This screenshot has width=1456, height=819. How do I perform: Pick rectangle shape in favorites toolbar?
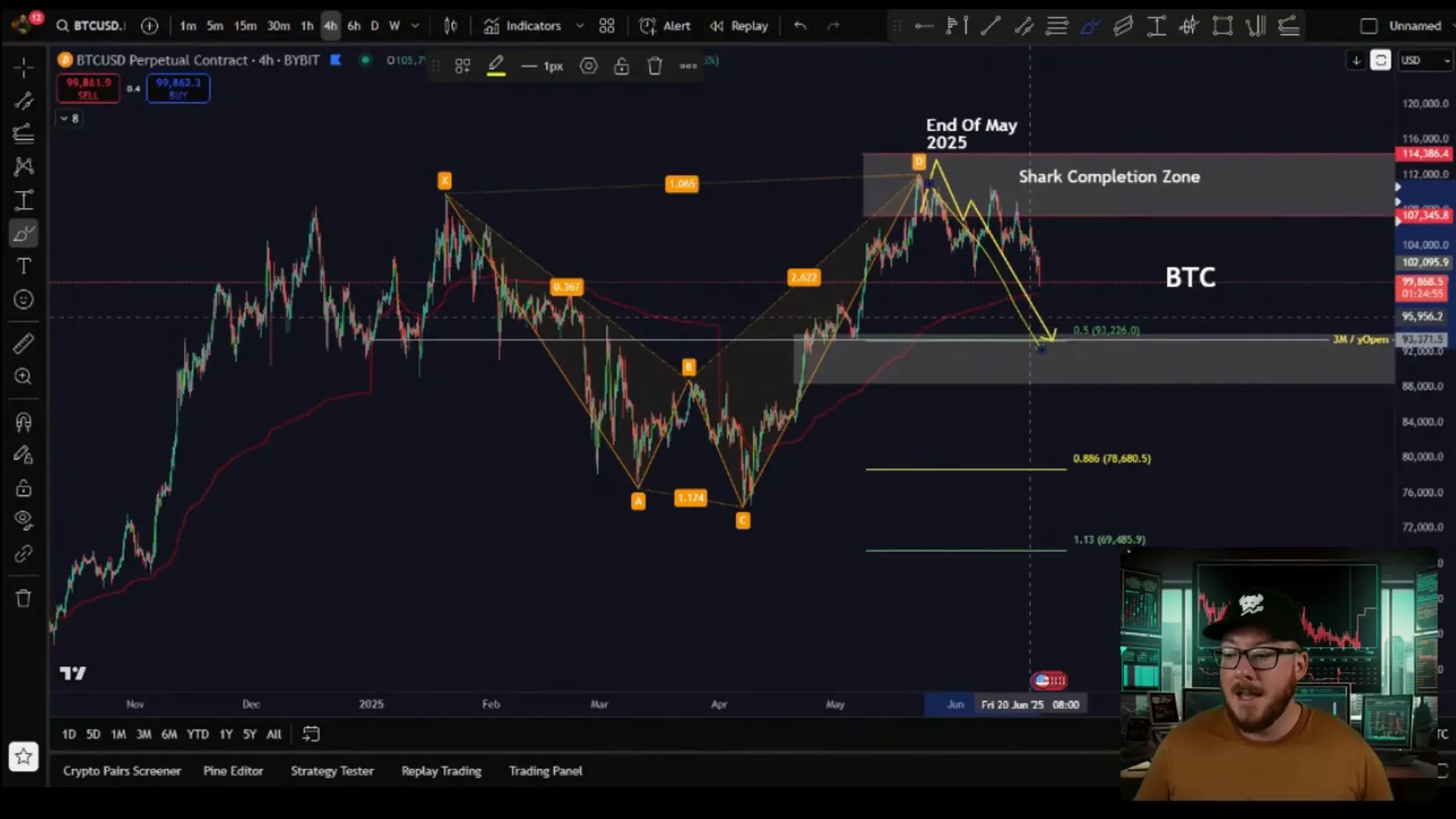point(1222,26)
